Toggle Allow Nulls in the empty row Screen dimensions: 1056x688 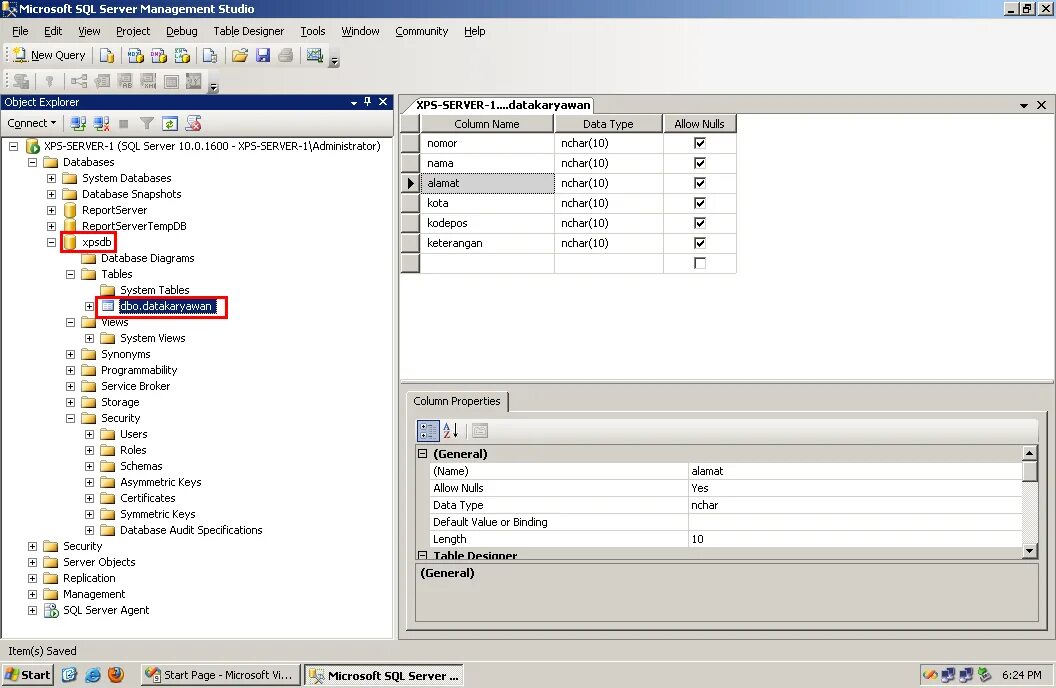[700, 263]
